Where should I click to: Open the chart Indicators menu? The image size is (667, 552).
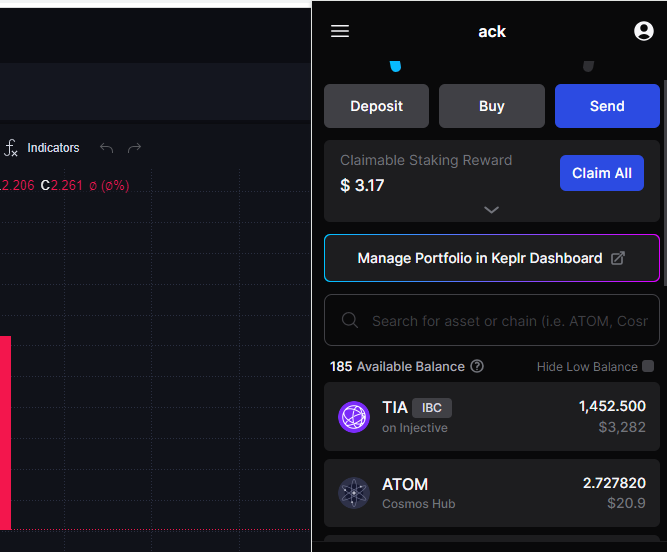coord(53,148)
